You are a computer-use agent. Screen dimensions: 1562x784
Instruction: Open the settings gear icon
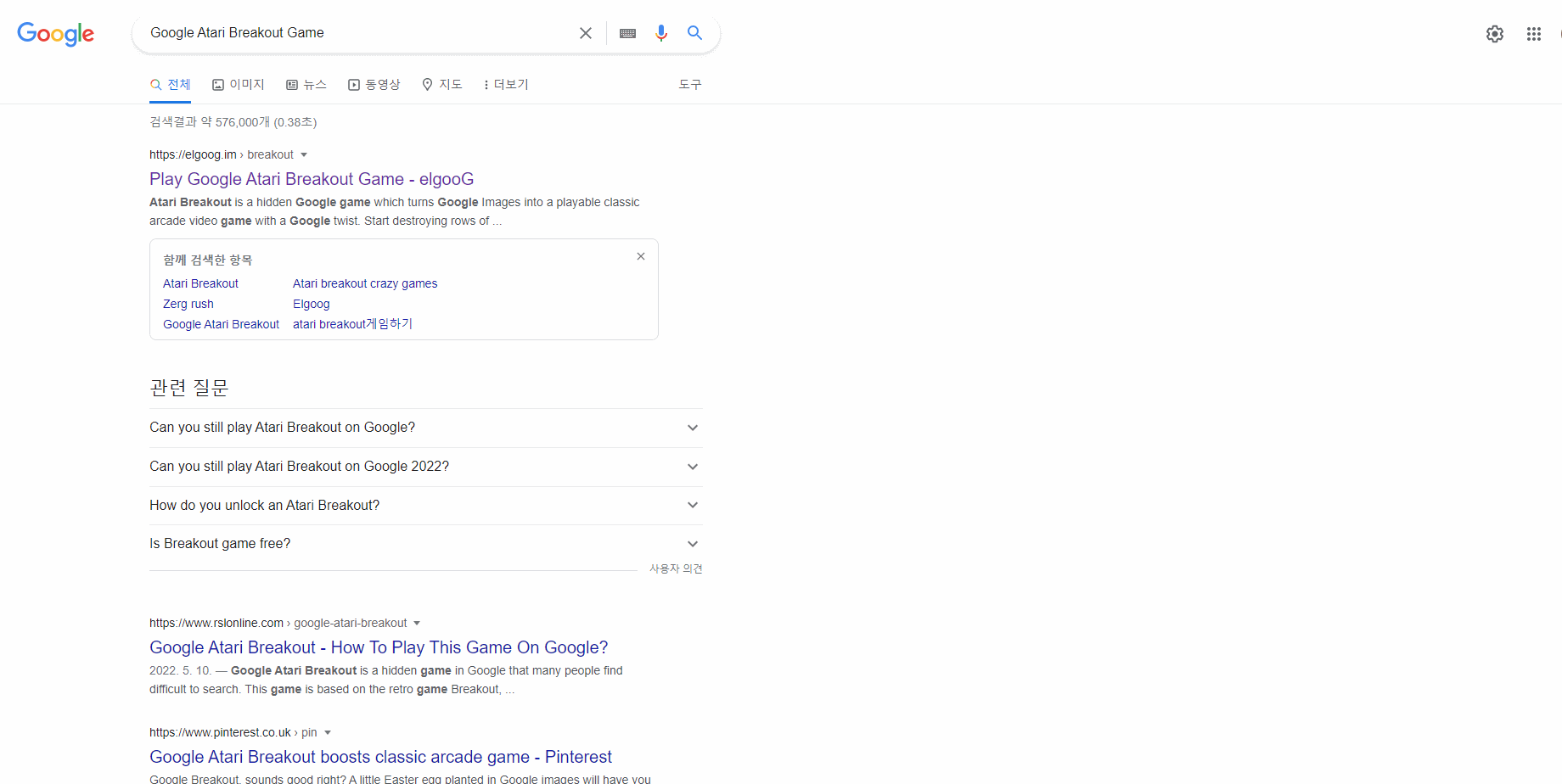1495,34
